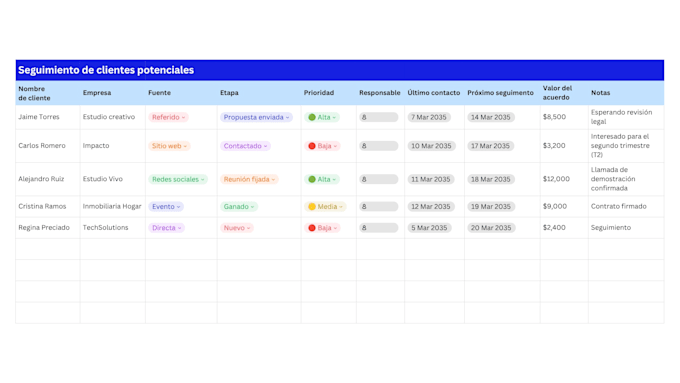The image size is (680, 383).
Task: Open the Propuesta enviada stage dropdown
Action: (x=256, y=117)
